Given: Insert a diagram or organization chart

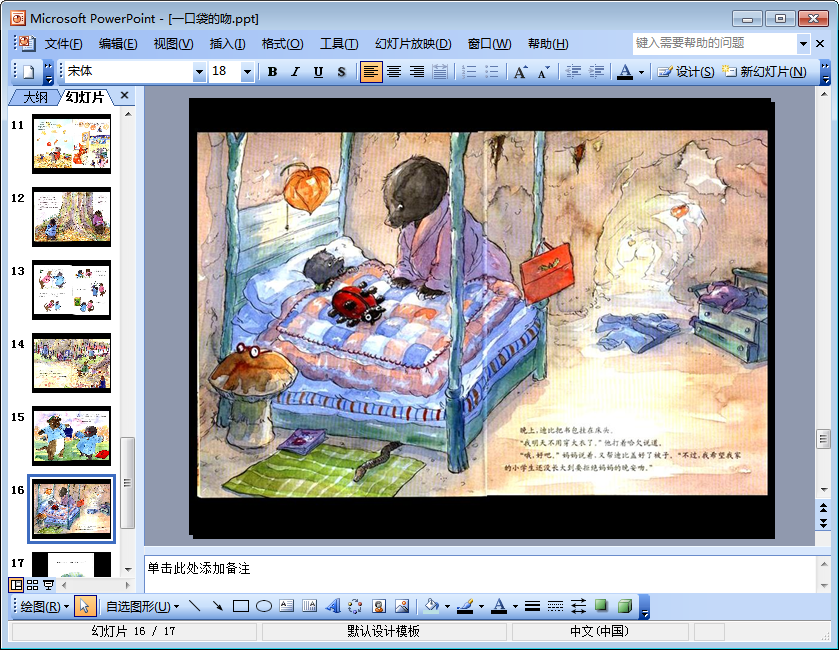Looking at the screenshot, I should click(355, 606).
